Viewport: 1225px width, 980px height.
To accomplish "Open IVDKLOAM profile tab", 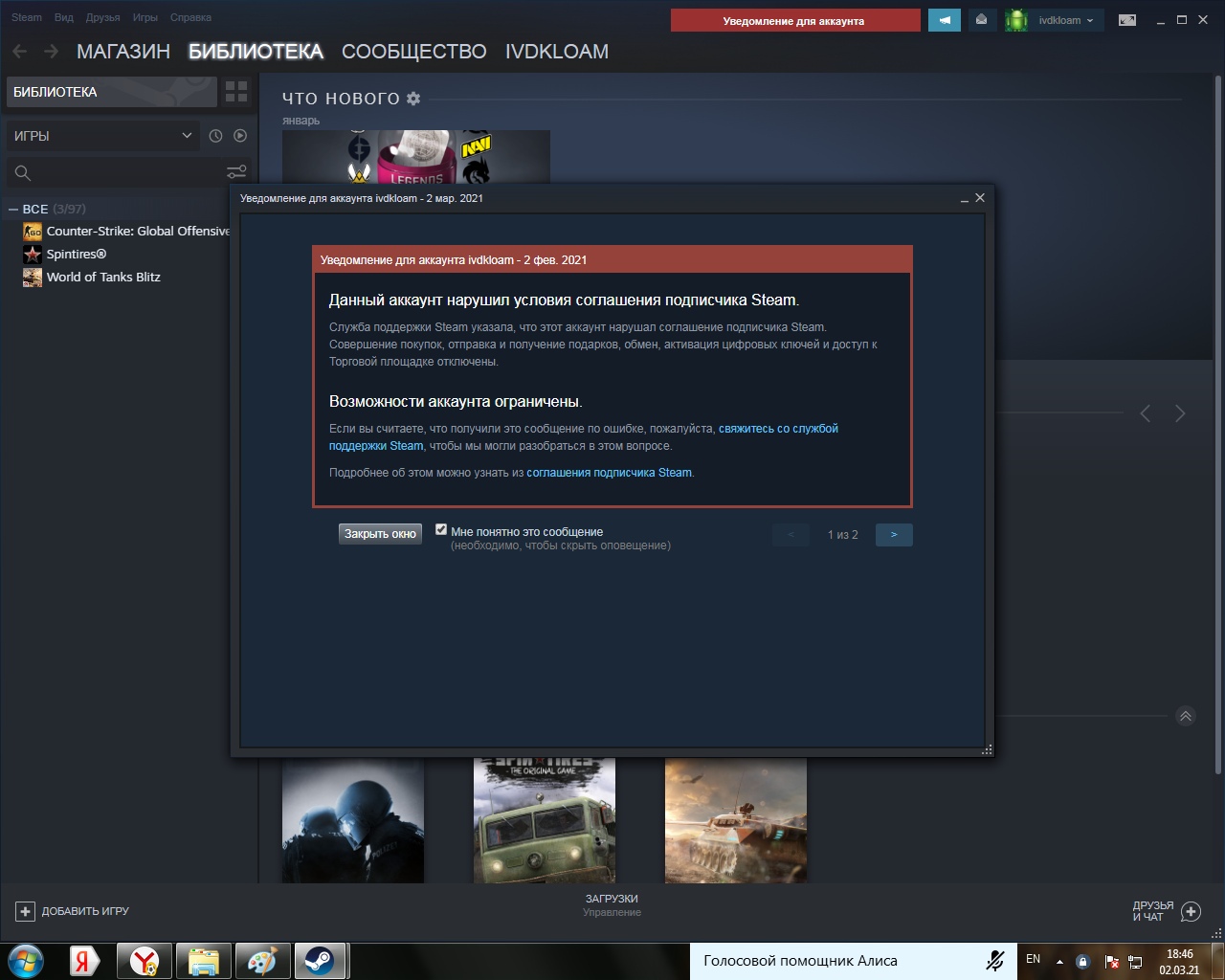I will 557,52.
